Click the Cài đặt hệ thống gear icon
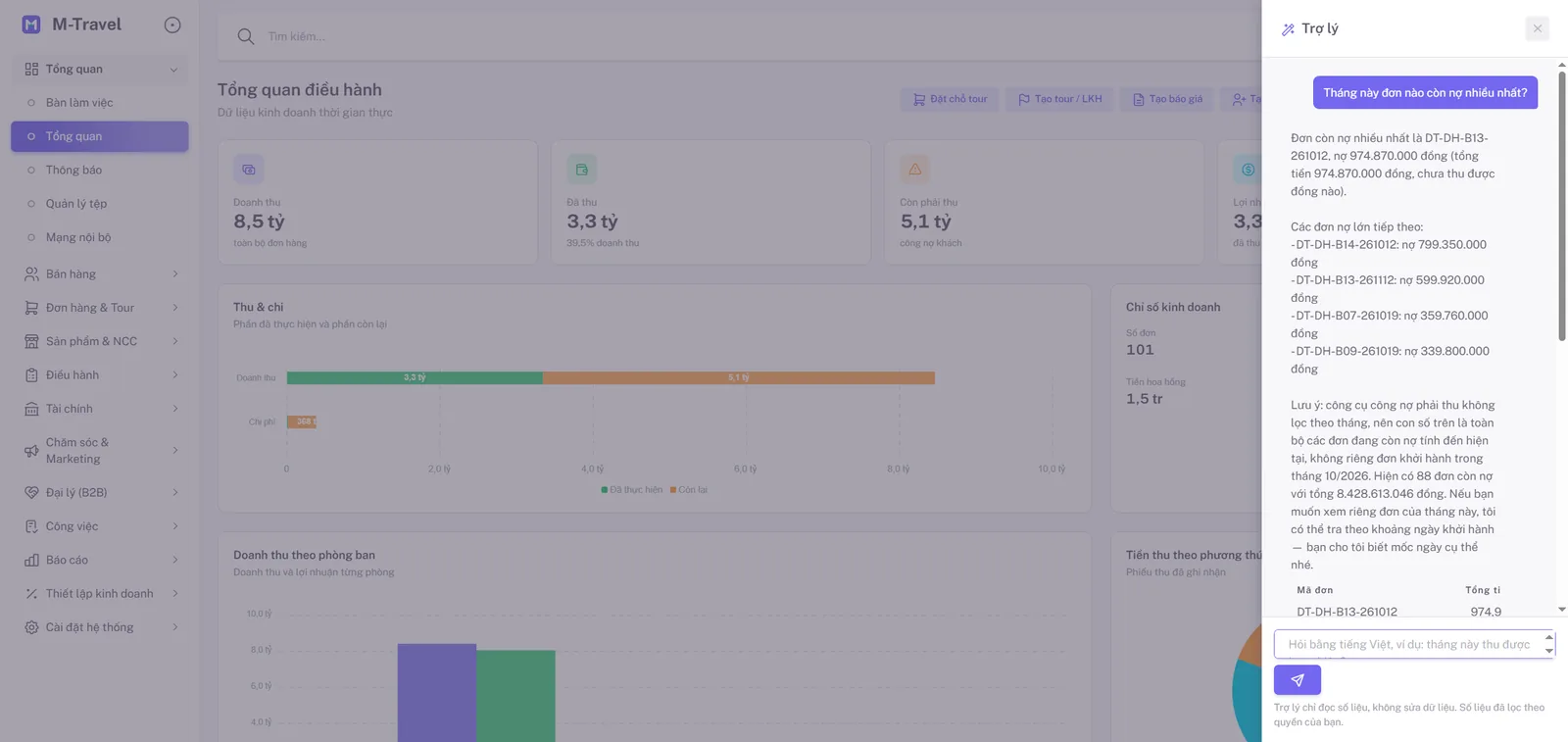The width and height of the screenshot is (1568, 742). 31,627
